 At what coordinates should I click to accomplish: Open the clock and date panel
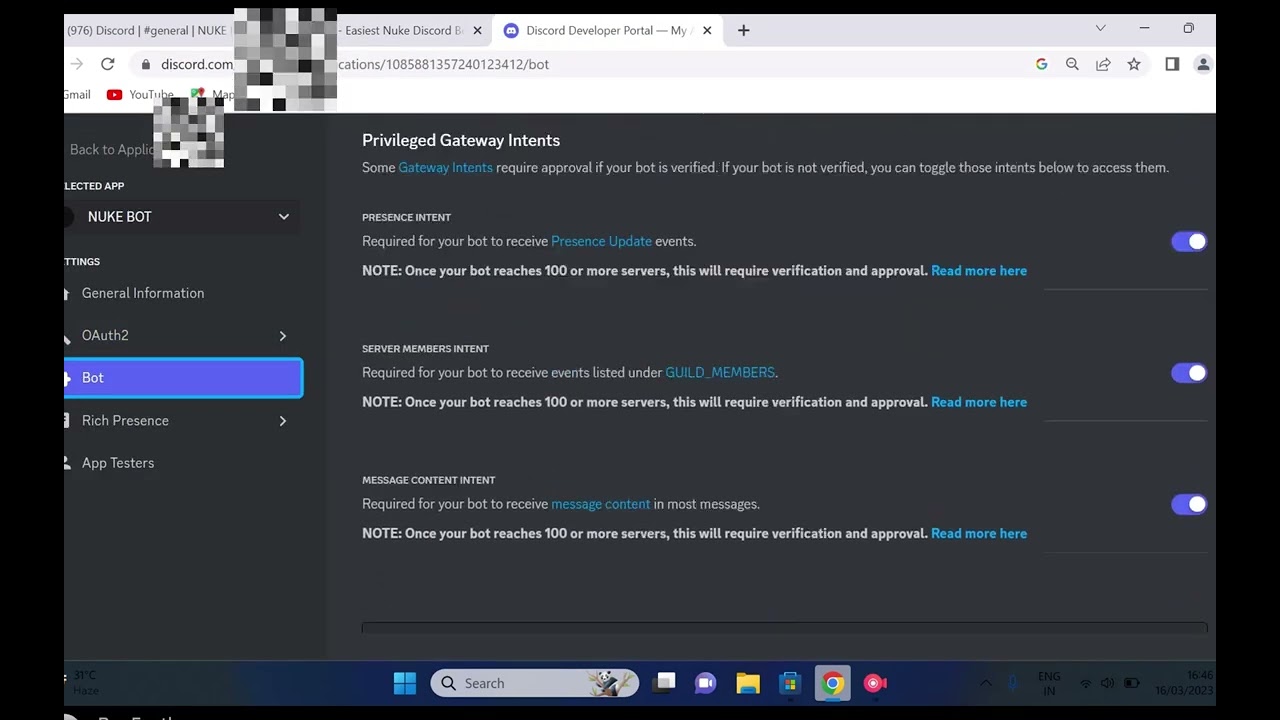click(x=1185, y=684)
